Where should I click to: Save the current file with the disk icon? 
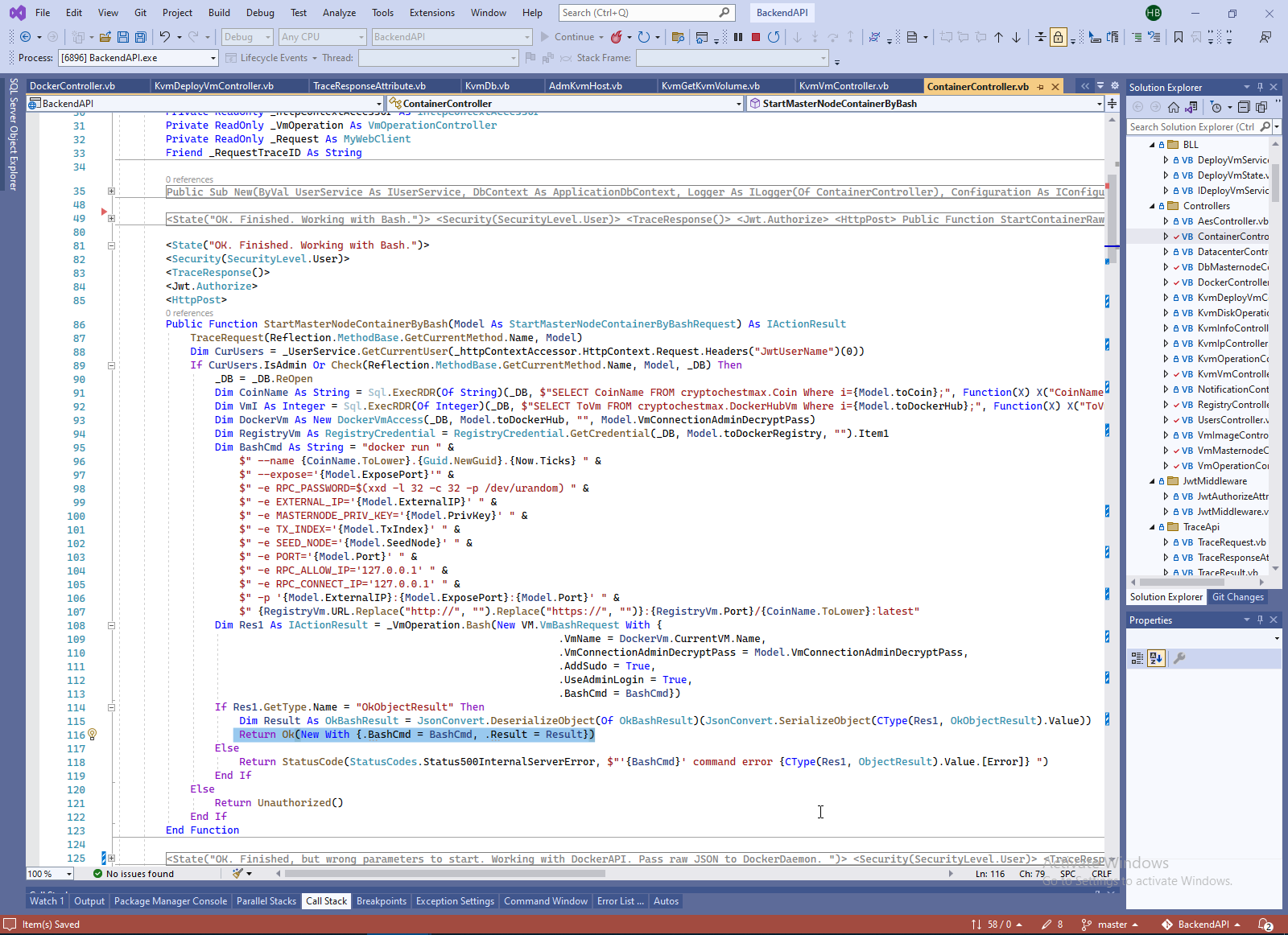(123, 37)
